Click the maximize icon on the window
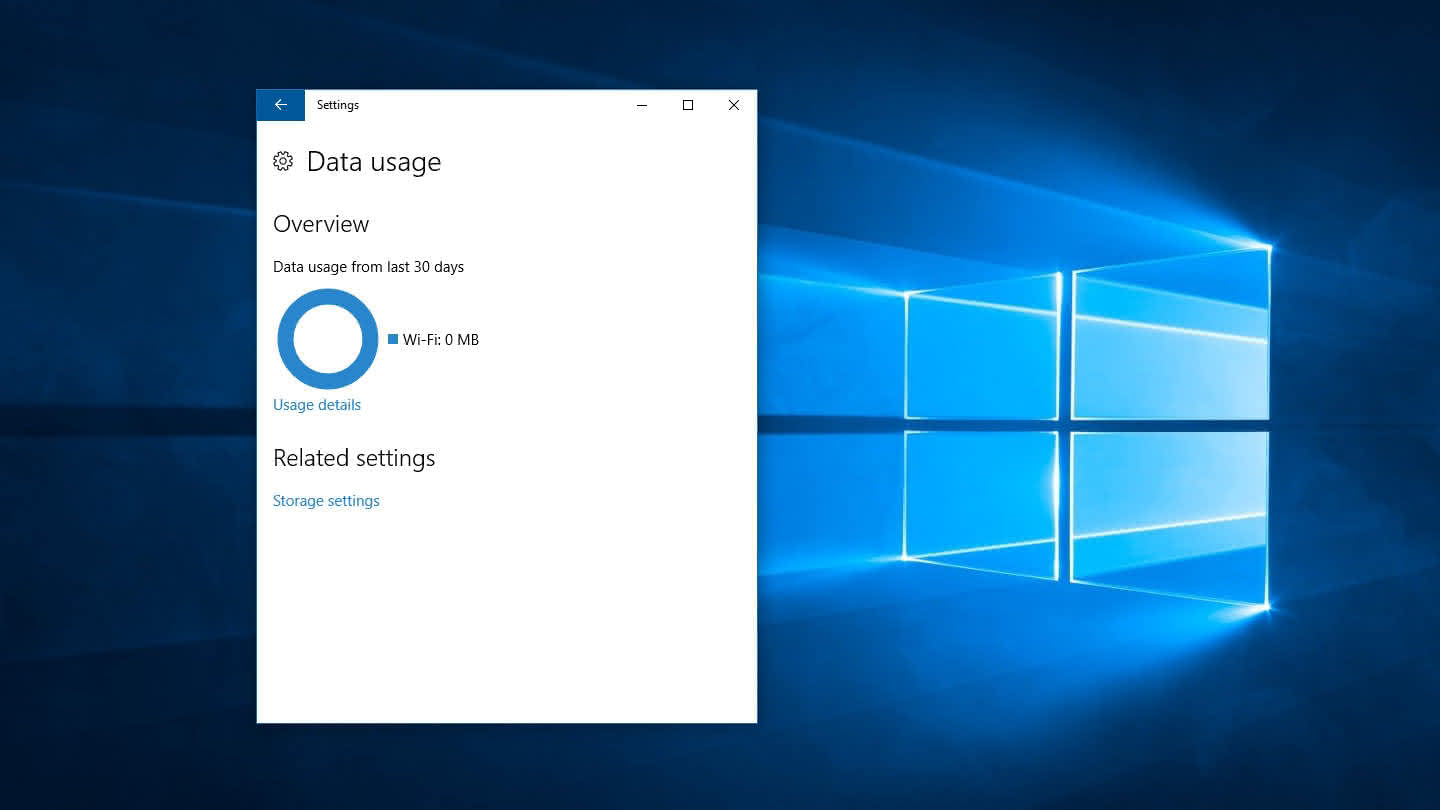Image resolution: width=1440 pixels, height=810 pixels. pos(687,105)
